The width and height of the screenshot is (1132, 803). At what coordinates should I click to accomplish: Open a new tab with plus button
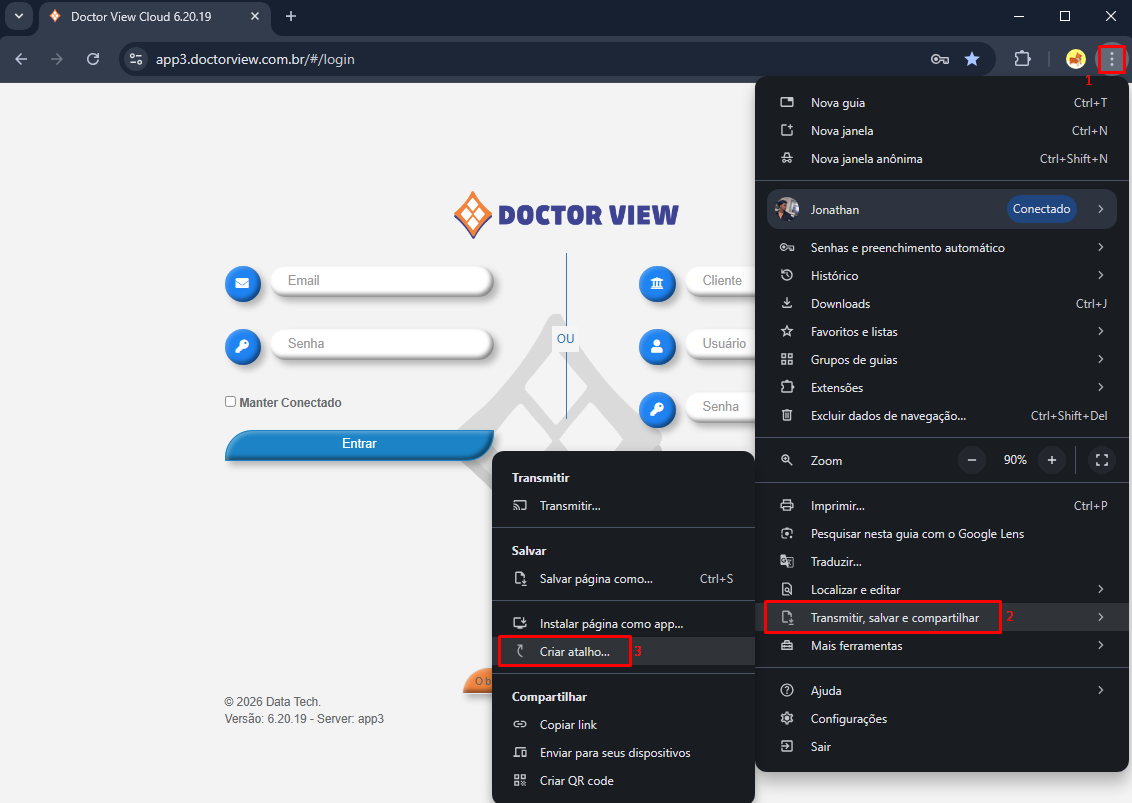coord(291,17)
